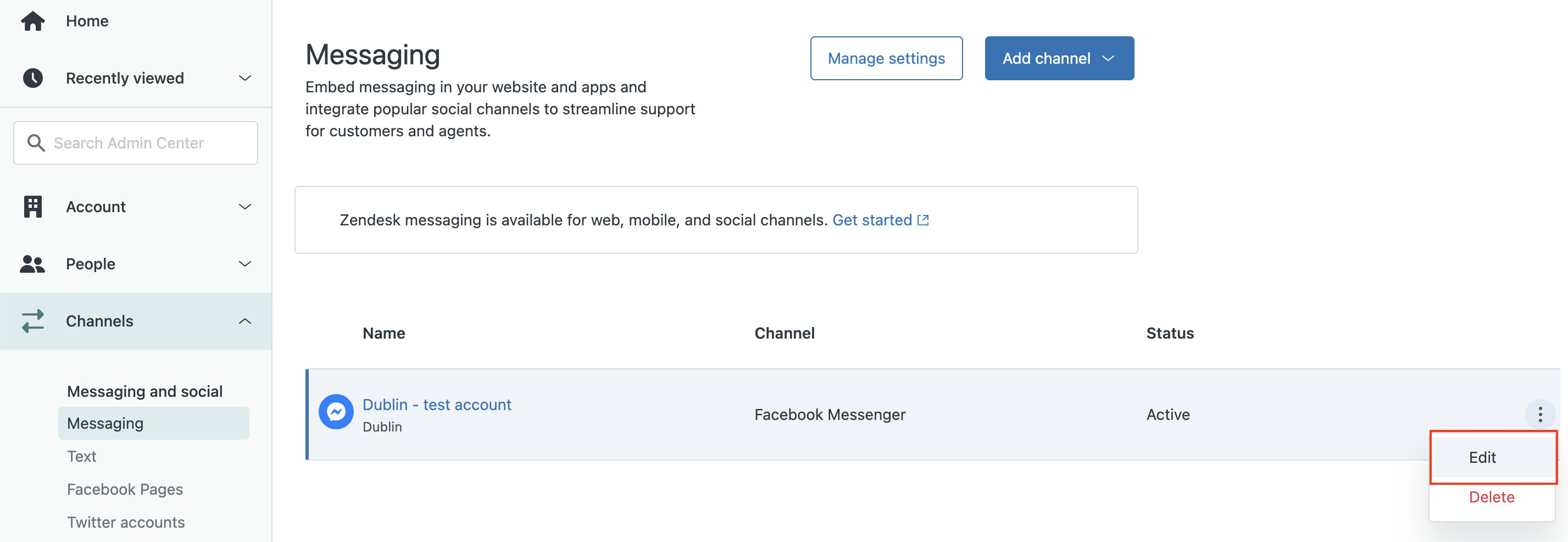Open Facebook Pages in the sidebar

pyautogui.click(x=125, y=489)
